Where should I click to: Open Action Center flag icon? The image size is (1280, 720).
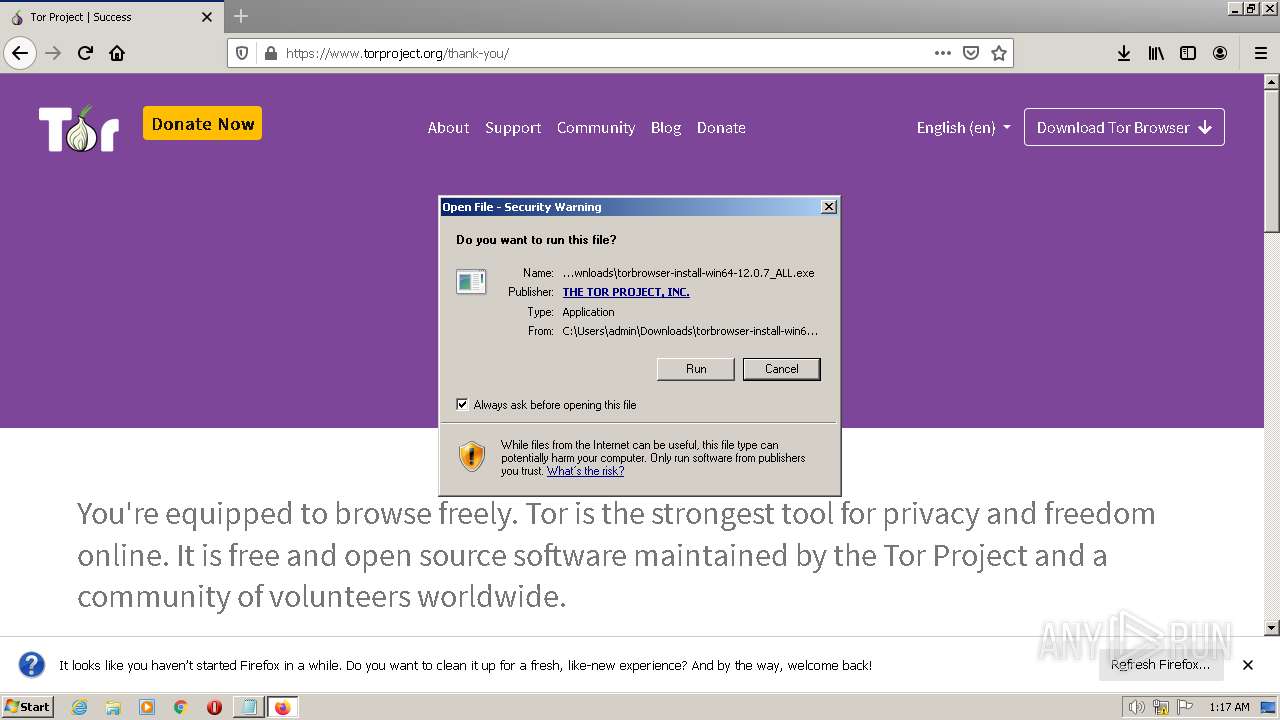point(1184,707)
